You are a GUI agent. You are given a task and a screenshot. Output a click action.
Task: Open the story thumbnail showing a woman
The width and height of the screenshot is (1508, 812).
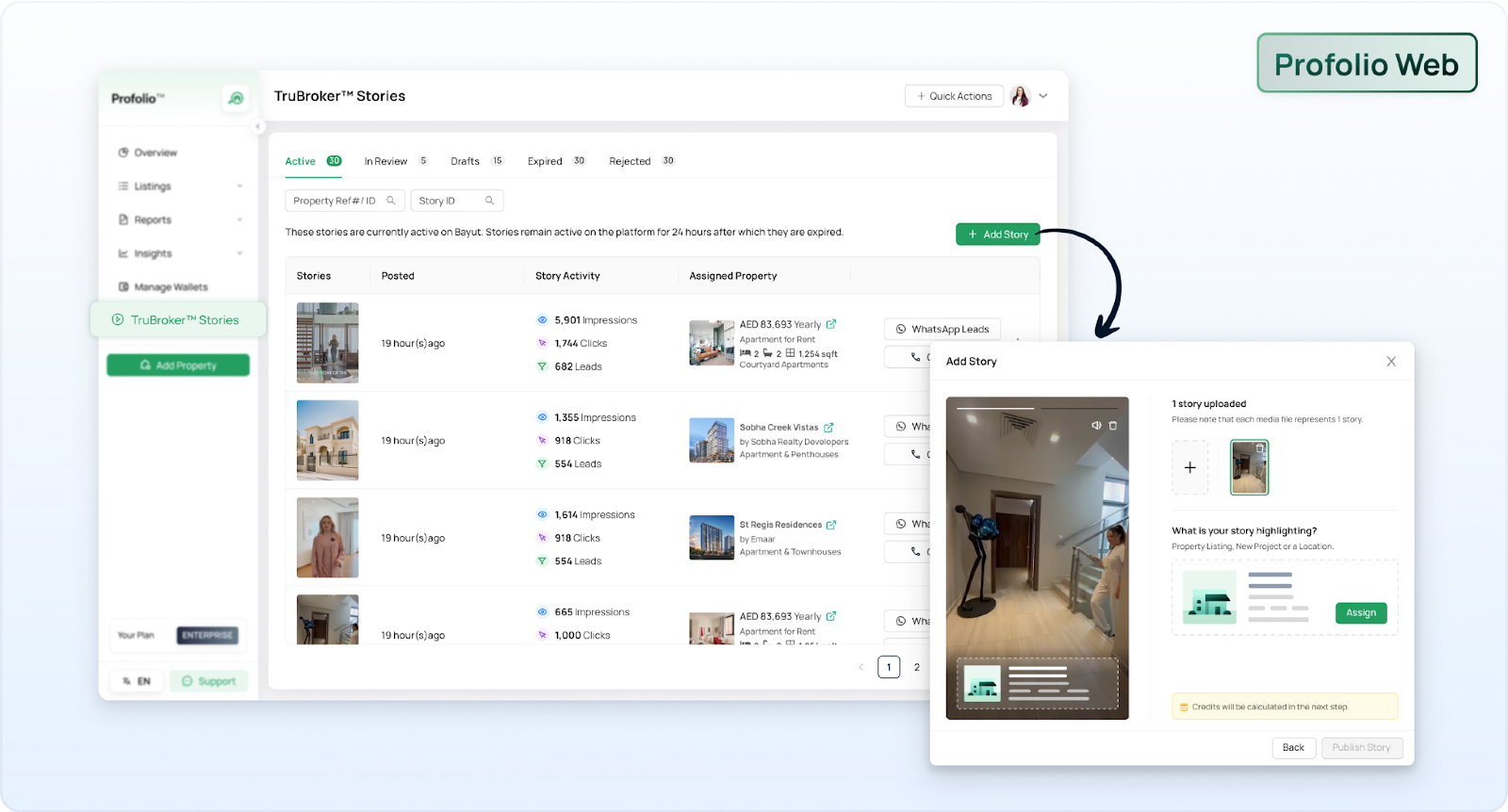[328, 538]
